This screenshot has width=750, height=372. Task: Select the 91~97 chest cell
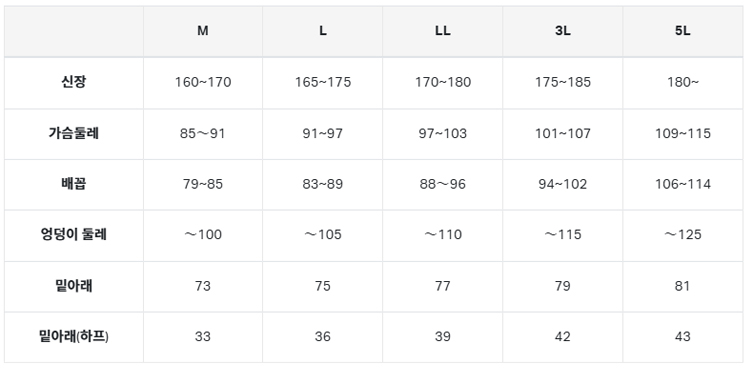click(x=323, y=133)
